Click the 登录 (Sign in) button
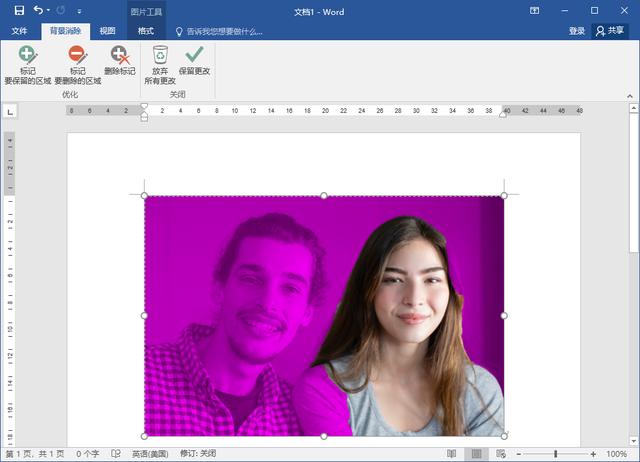This screenshot has height=462, width=640. [x=577, y=31]
